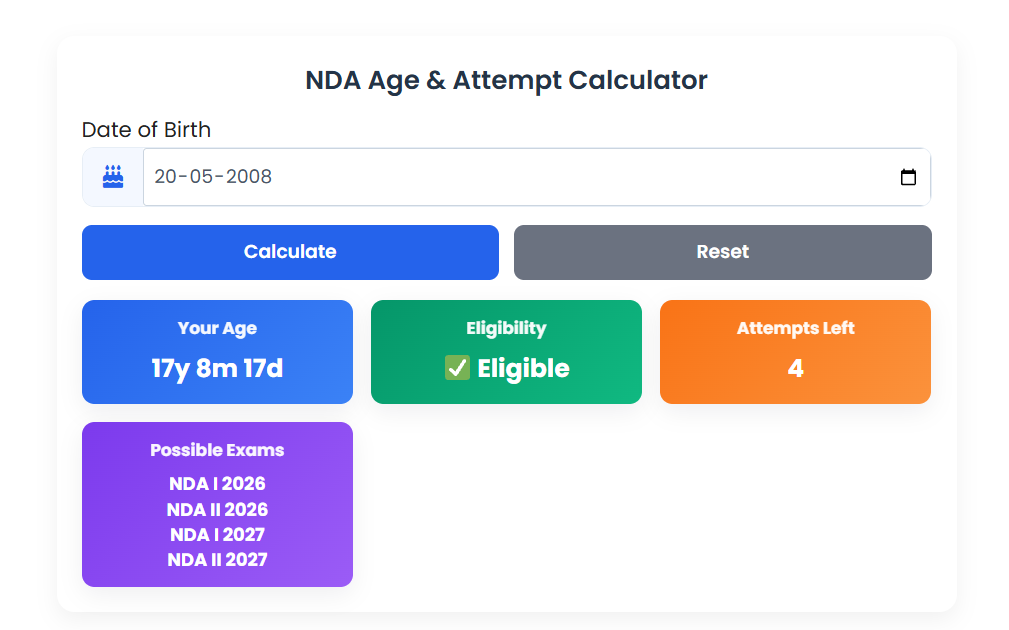
Task: Click the '17y 8m 17d' age value
Action: coord(217,368)
